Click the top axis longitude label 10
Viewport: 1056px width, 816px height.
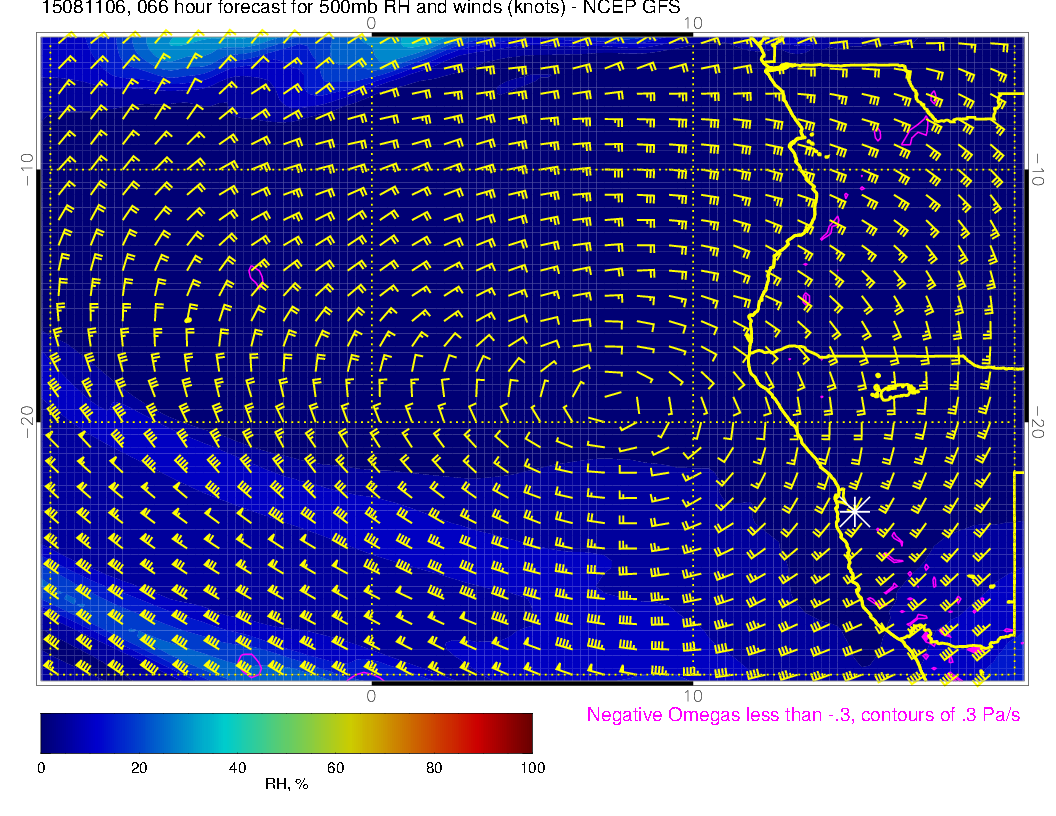693,23
